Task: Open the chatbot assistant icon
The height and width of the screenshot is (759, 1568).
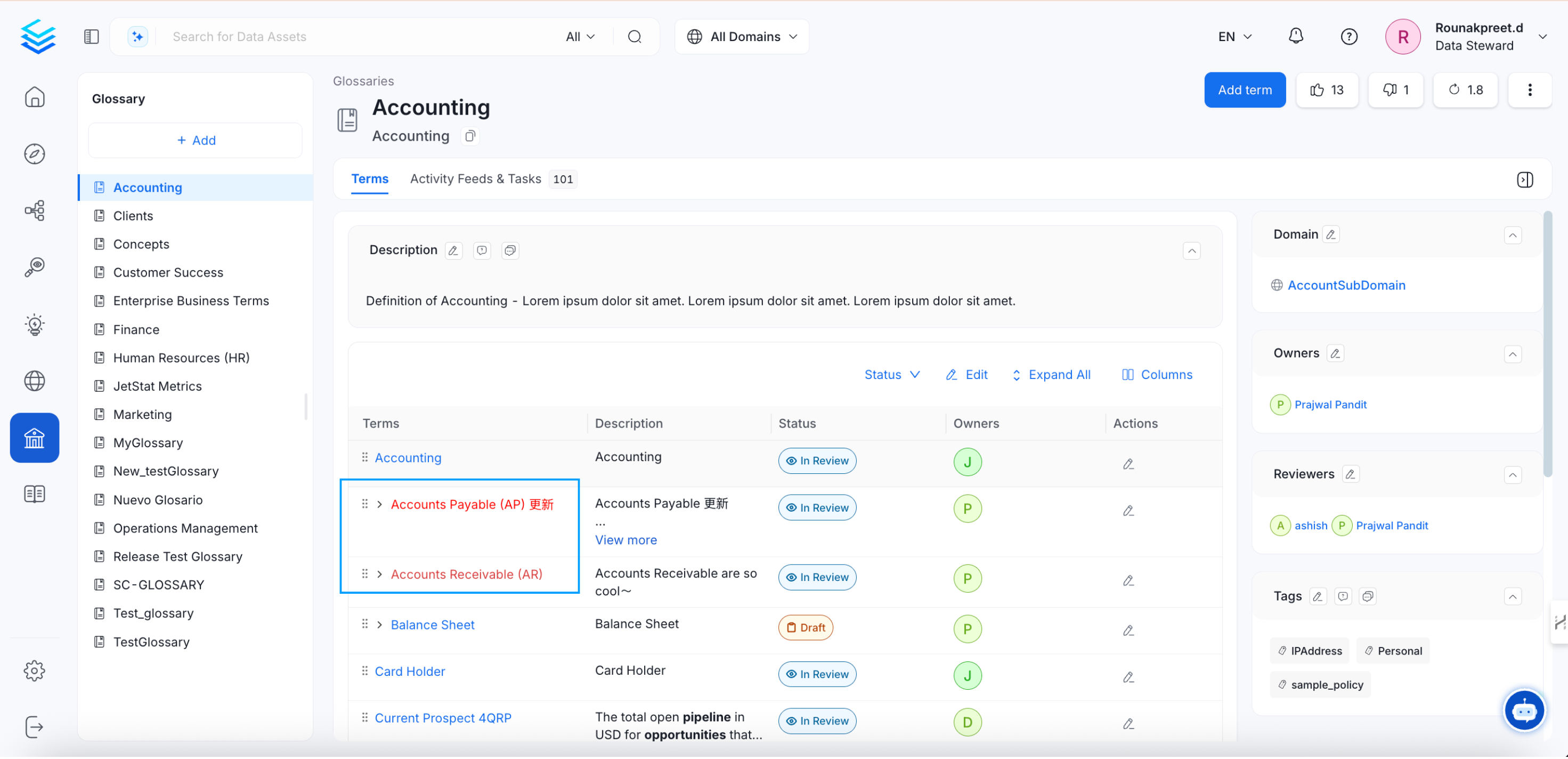Action: [1524, 710]
